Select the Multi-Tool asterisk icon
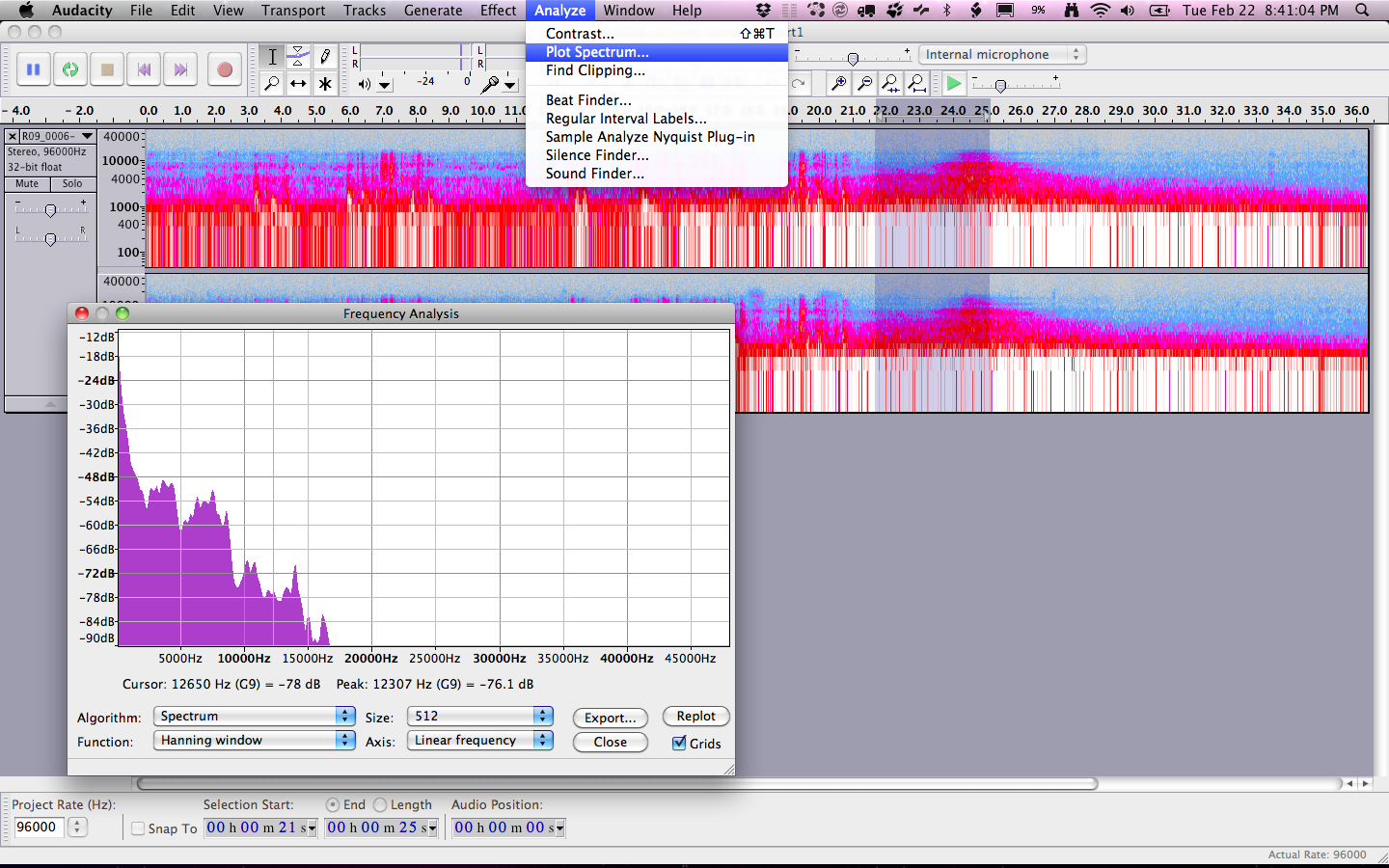1389x868 pixels. 326,84
